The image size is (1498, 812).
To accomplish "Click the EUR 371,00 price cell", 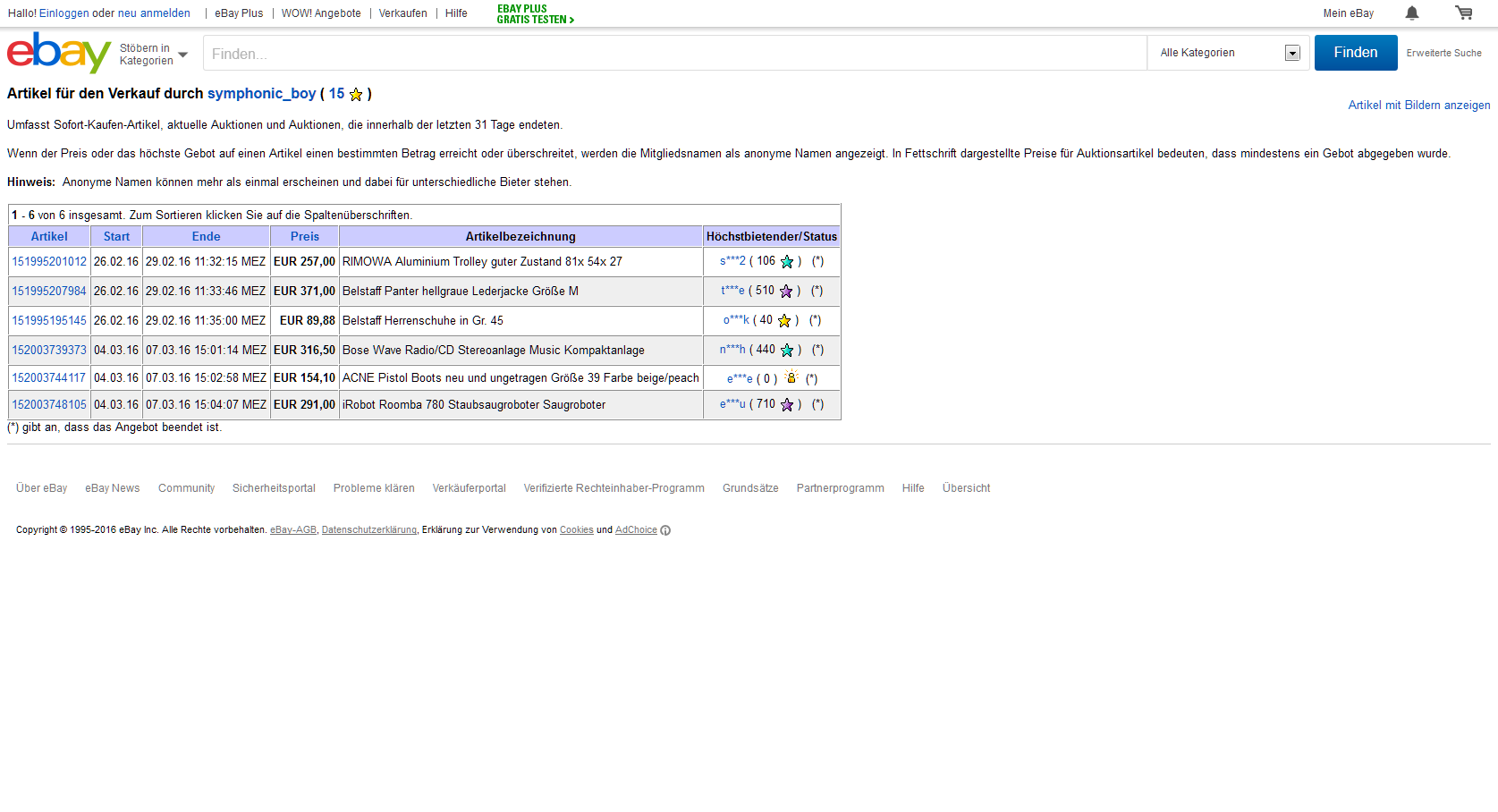I will coord(304,292).
